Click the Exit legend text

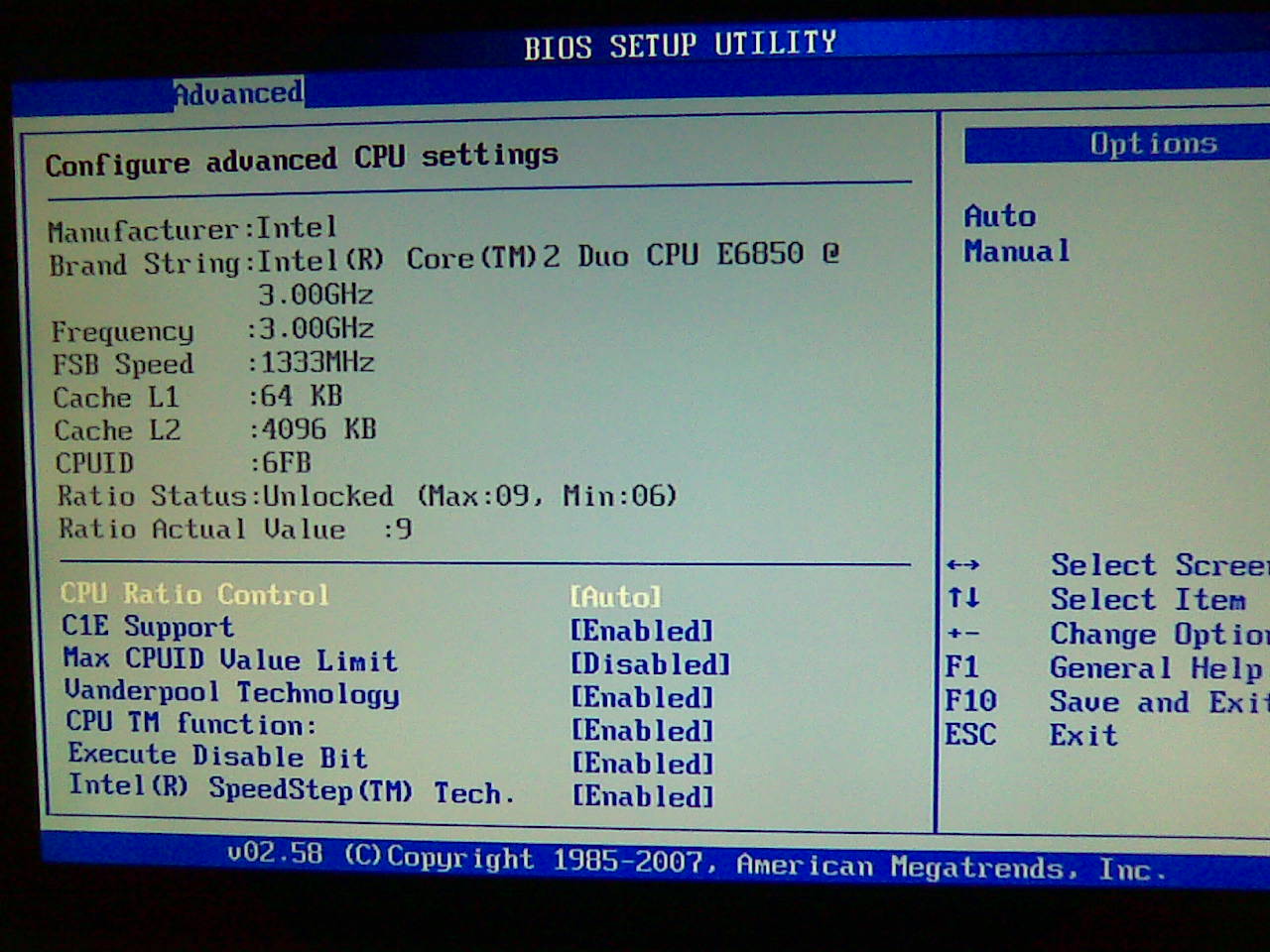point(1083,736)
